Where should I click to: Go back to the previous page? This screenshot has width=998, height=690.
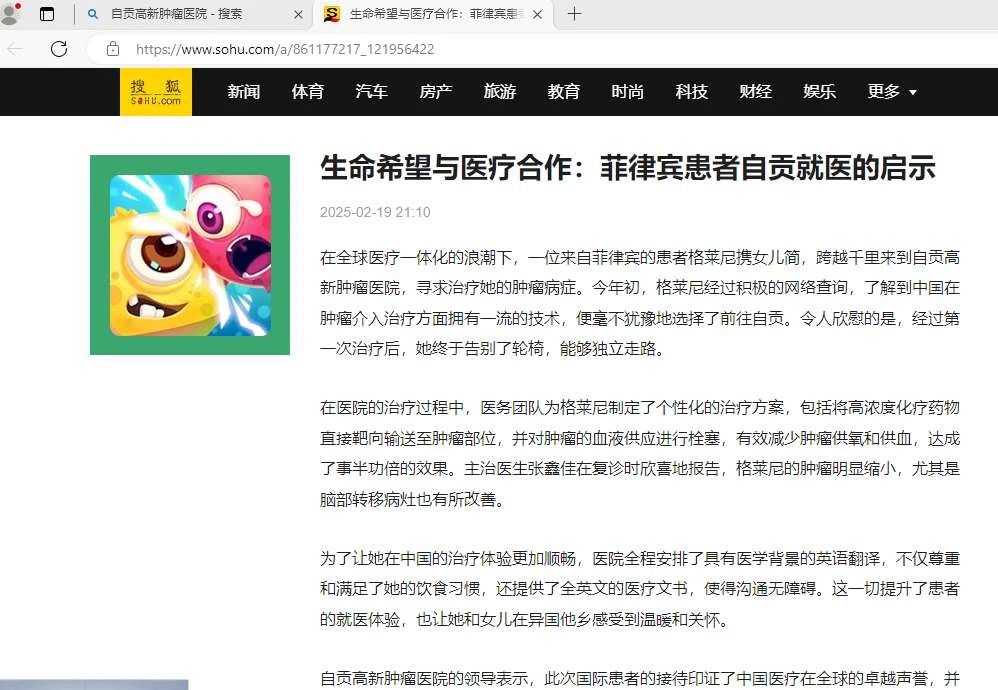coord(15,49)
